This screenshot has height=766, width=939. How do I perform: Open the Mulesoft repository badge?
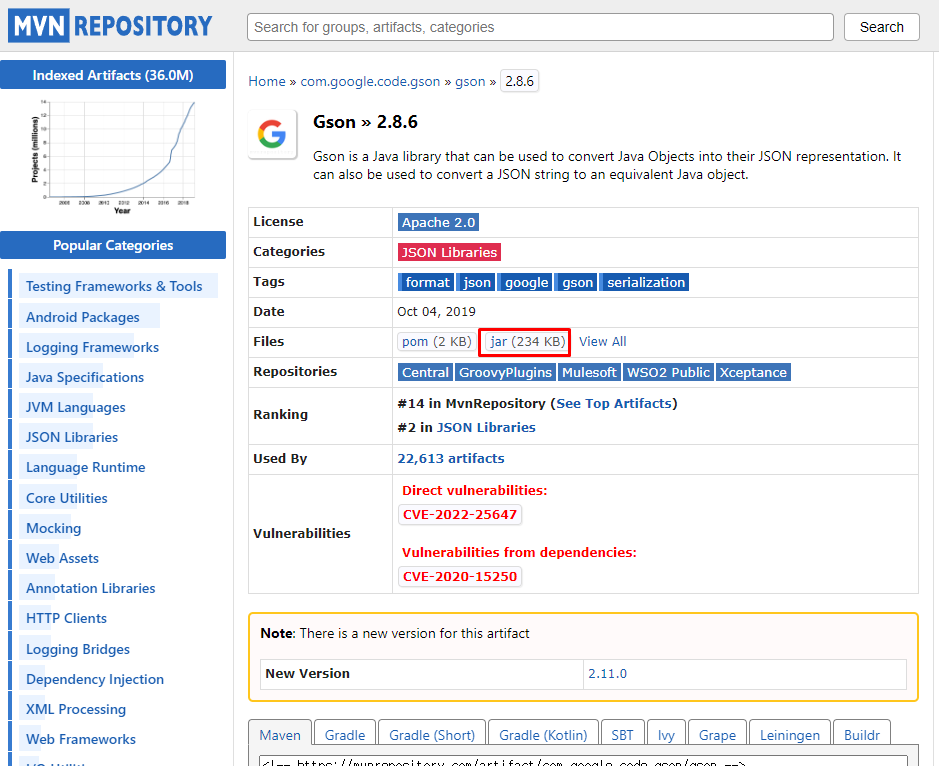pyautogui.click(x=589, y=372)
